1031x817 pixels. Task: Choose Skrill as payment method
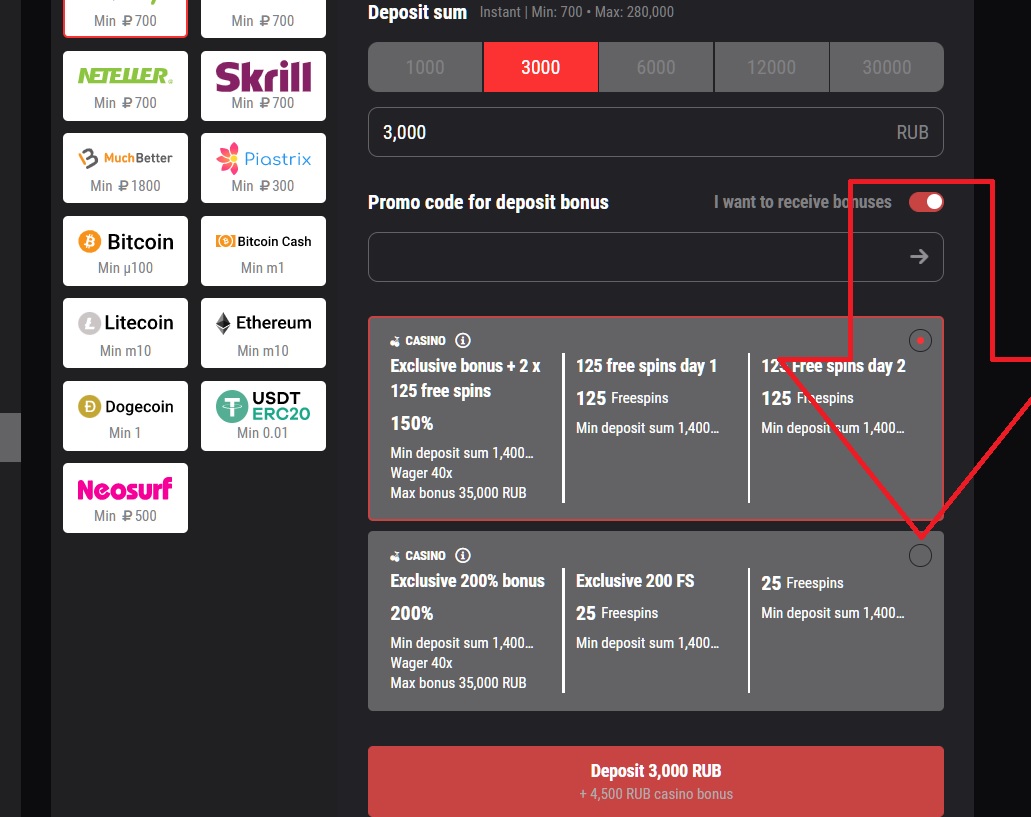[263, 86]
